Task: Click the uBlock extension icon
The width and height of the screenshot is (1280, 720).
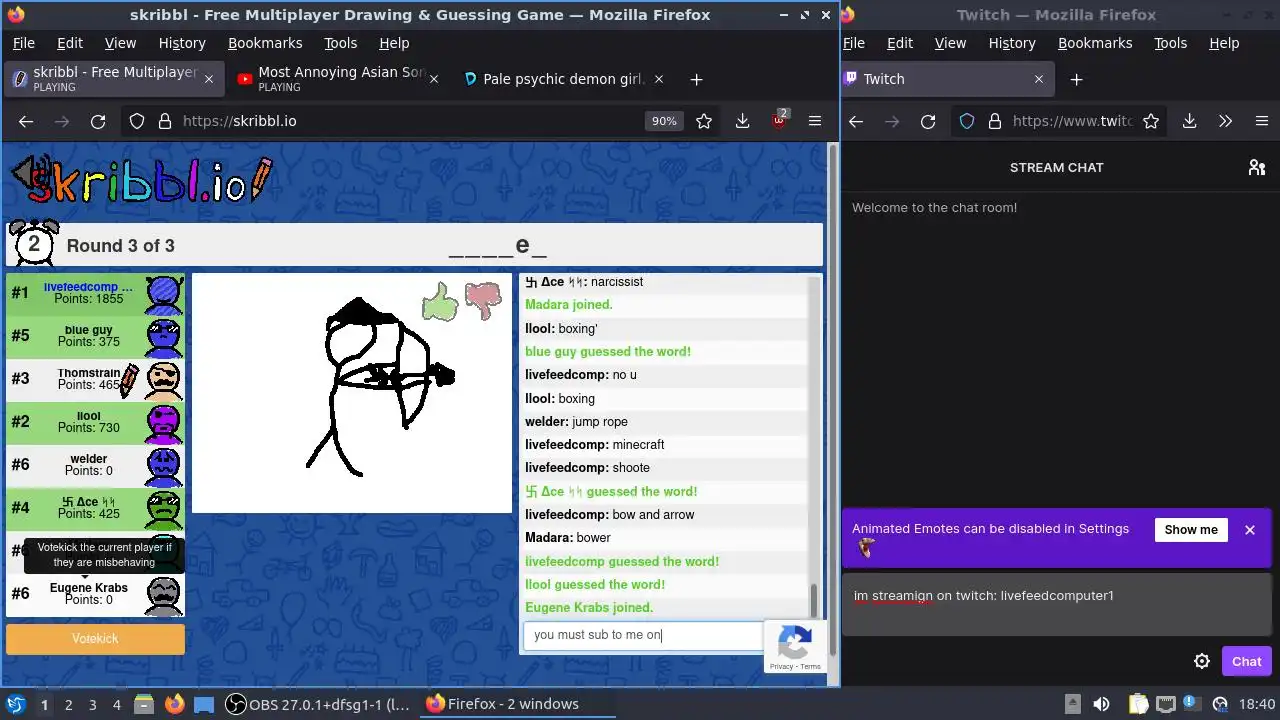Action: (x=779, y=121)
